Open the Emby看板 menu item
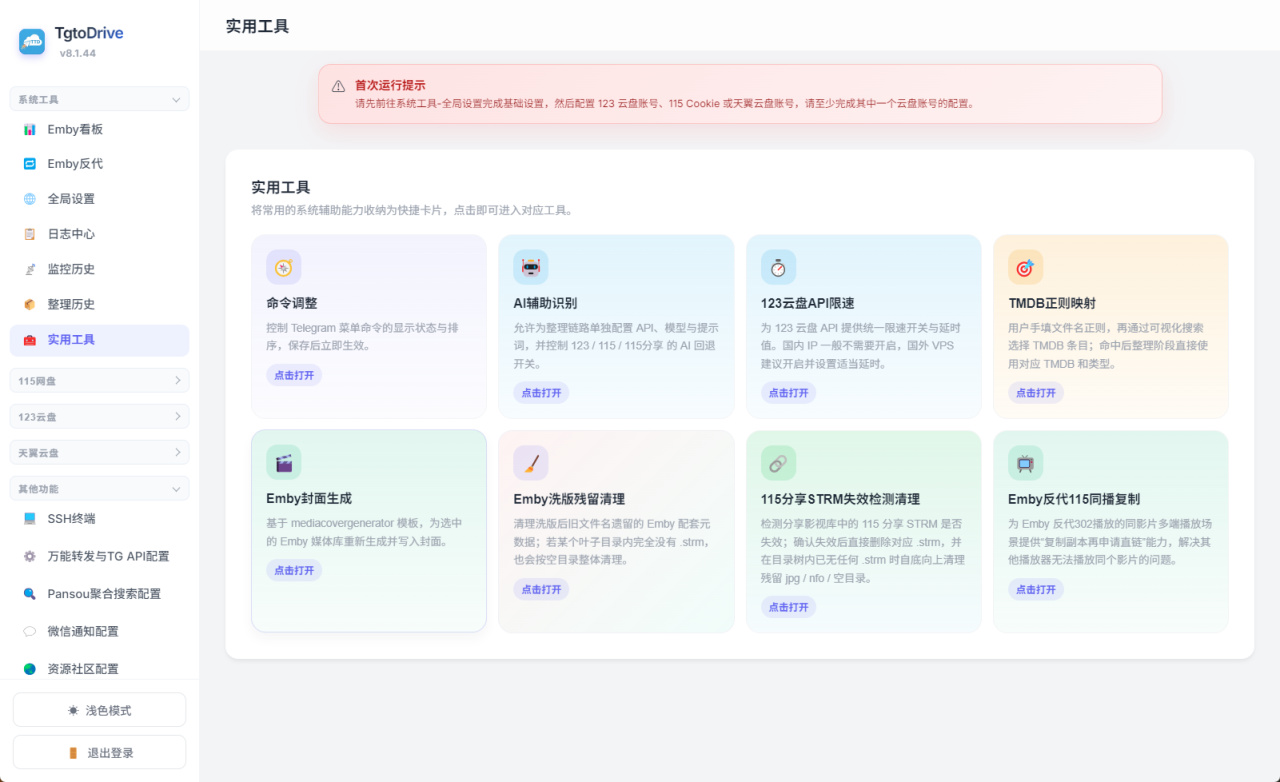This screenshot has width=1280, height=782. (99, 129)
